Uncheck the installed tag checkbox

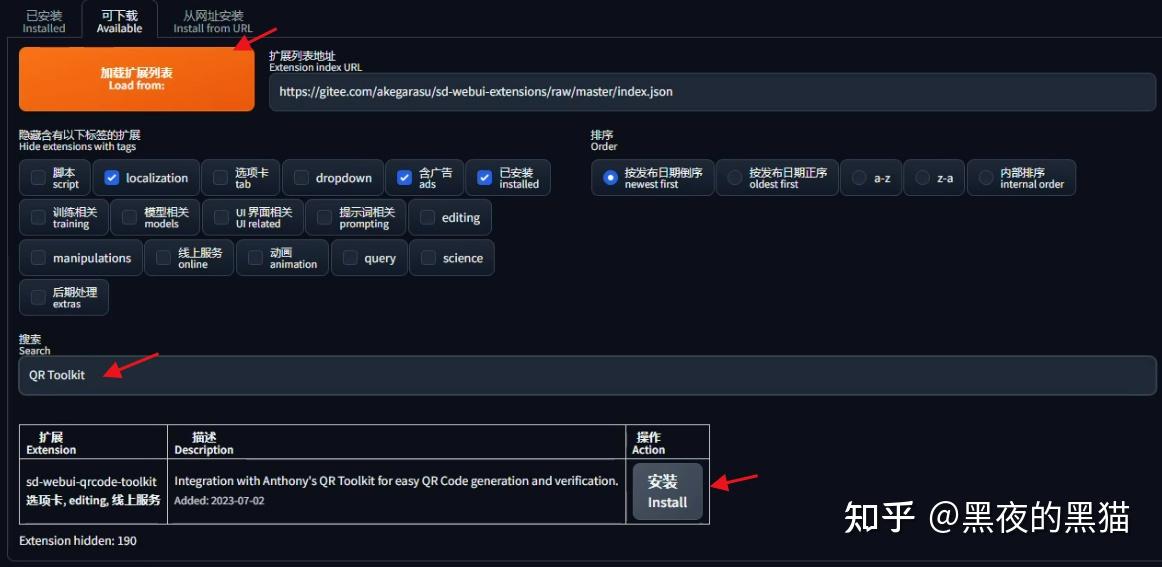pos(485,178)
